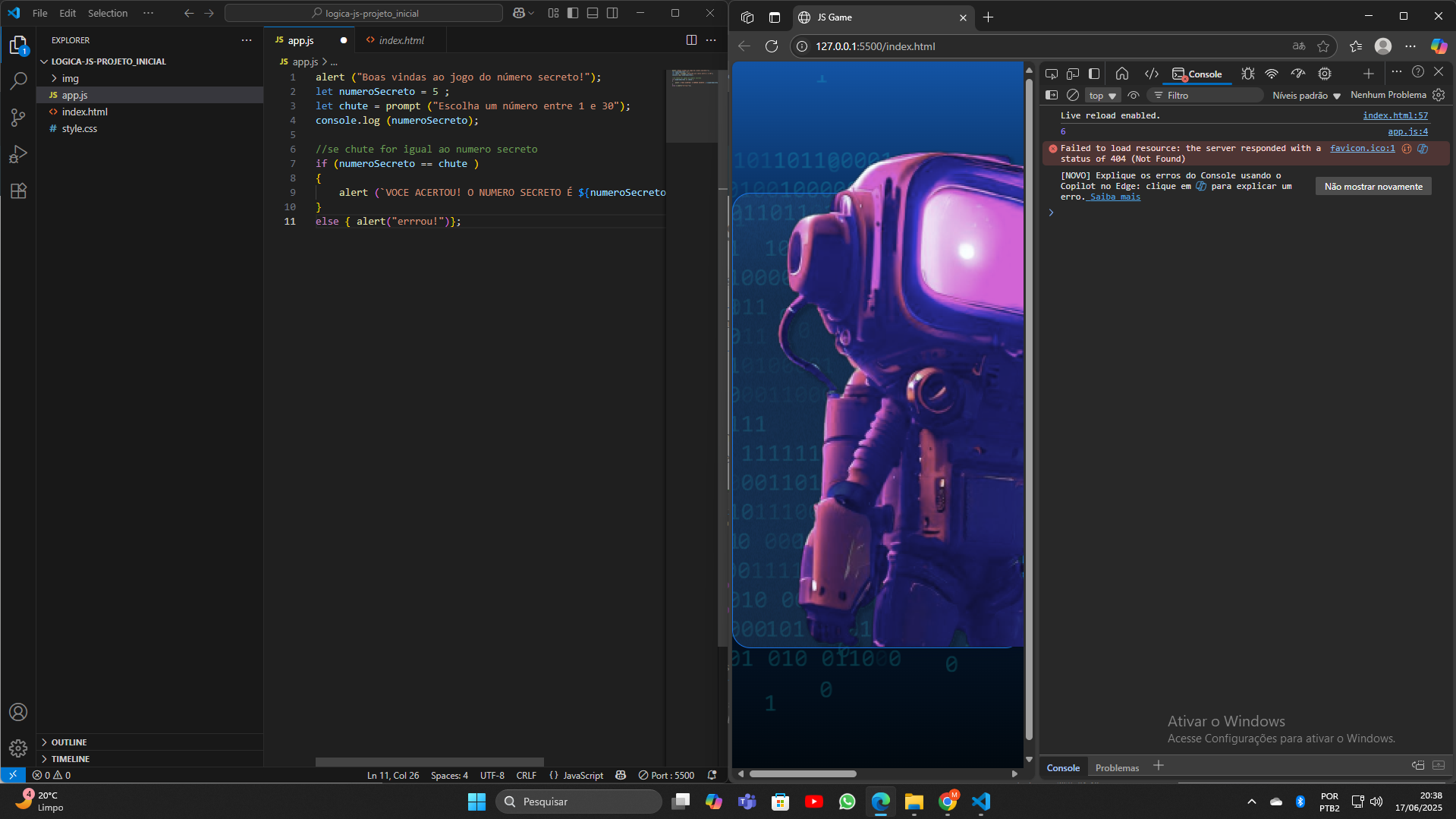Click the VS Code editor horizontal scrollbar
Viewport: 1456px width, 819px height.
[x=429, y=761]
